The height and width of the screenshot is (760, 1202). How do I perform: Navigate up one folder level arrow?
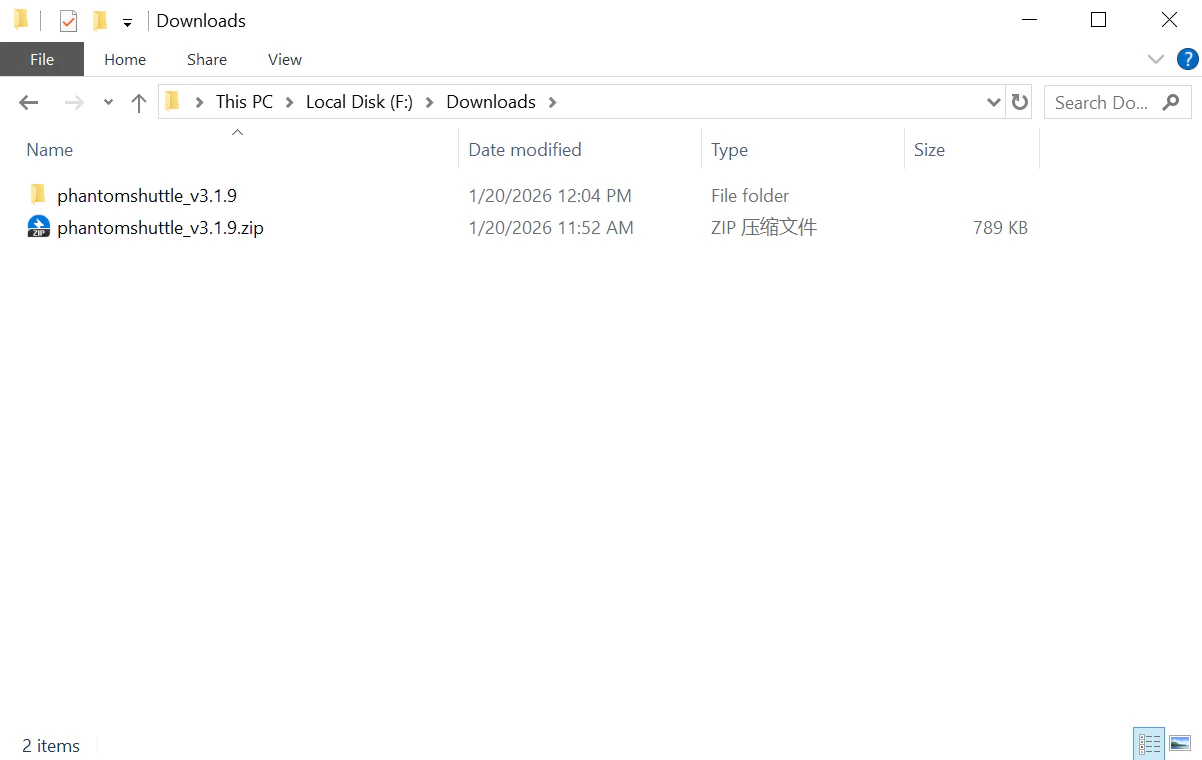[x=139, y=102]
